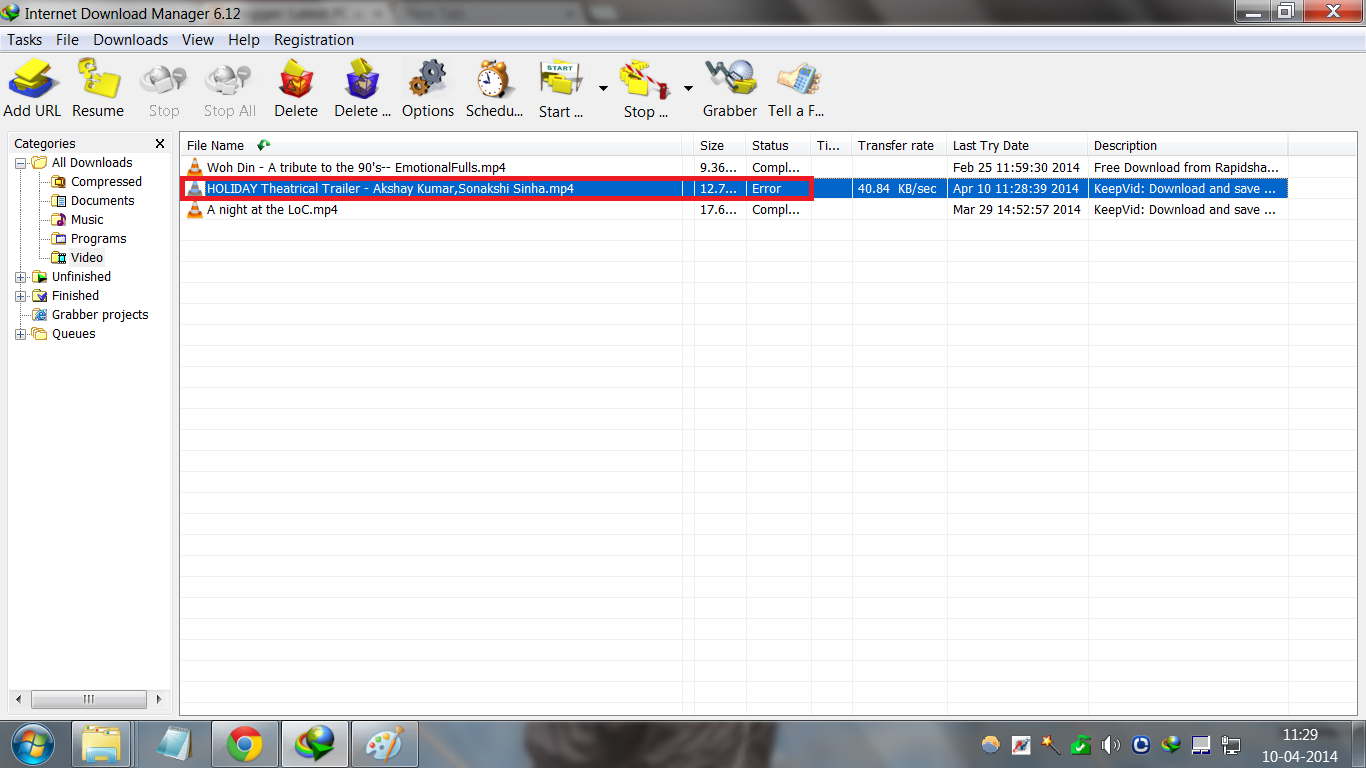Click the Mar 29 14:52:57 2014 date cell

pyautogui.click(x=1017, y=209)
